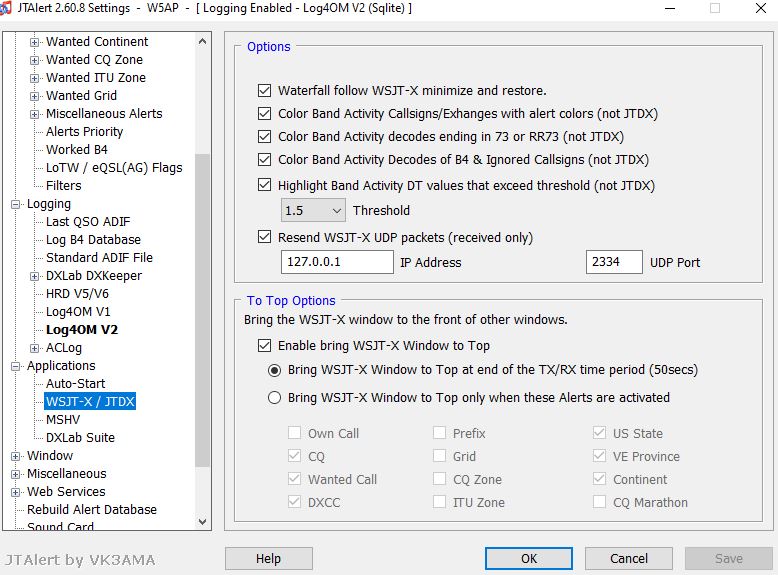
Task: Select WSJT-X / JTDX tree item
Action: point(90,401)
